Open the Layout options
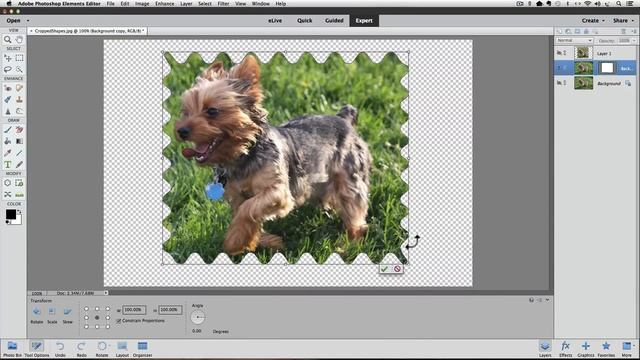The image size is (640, 360). (x=122, y=349)
